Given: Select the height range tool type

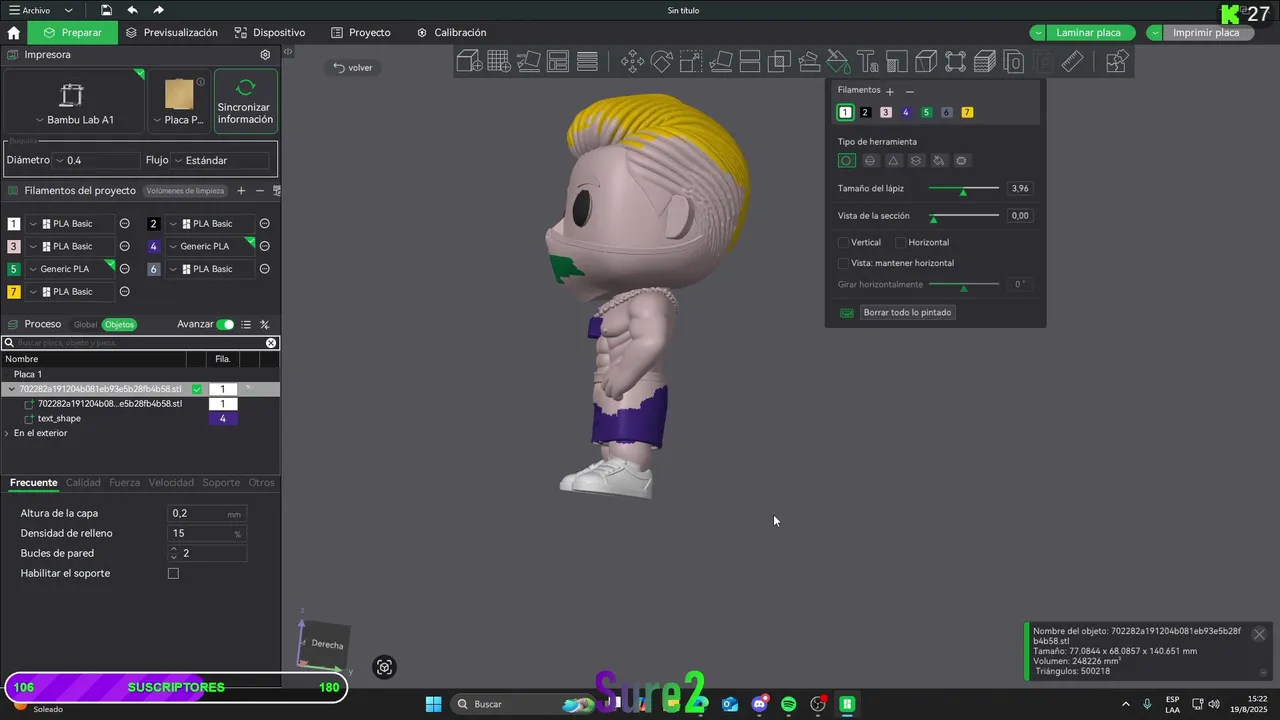Looking at the screenshot, I should coord(916,160).
